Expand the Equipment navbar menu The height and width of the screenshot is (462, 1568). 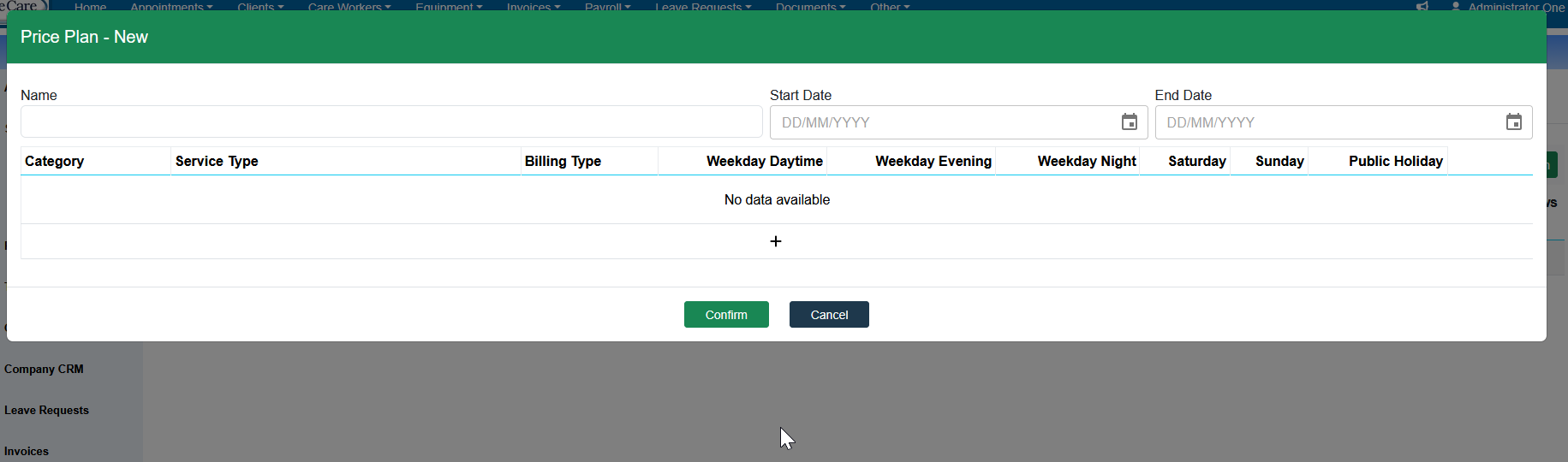tap(449, 6)
